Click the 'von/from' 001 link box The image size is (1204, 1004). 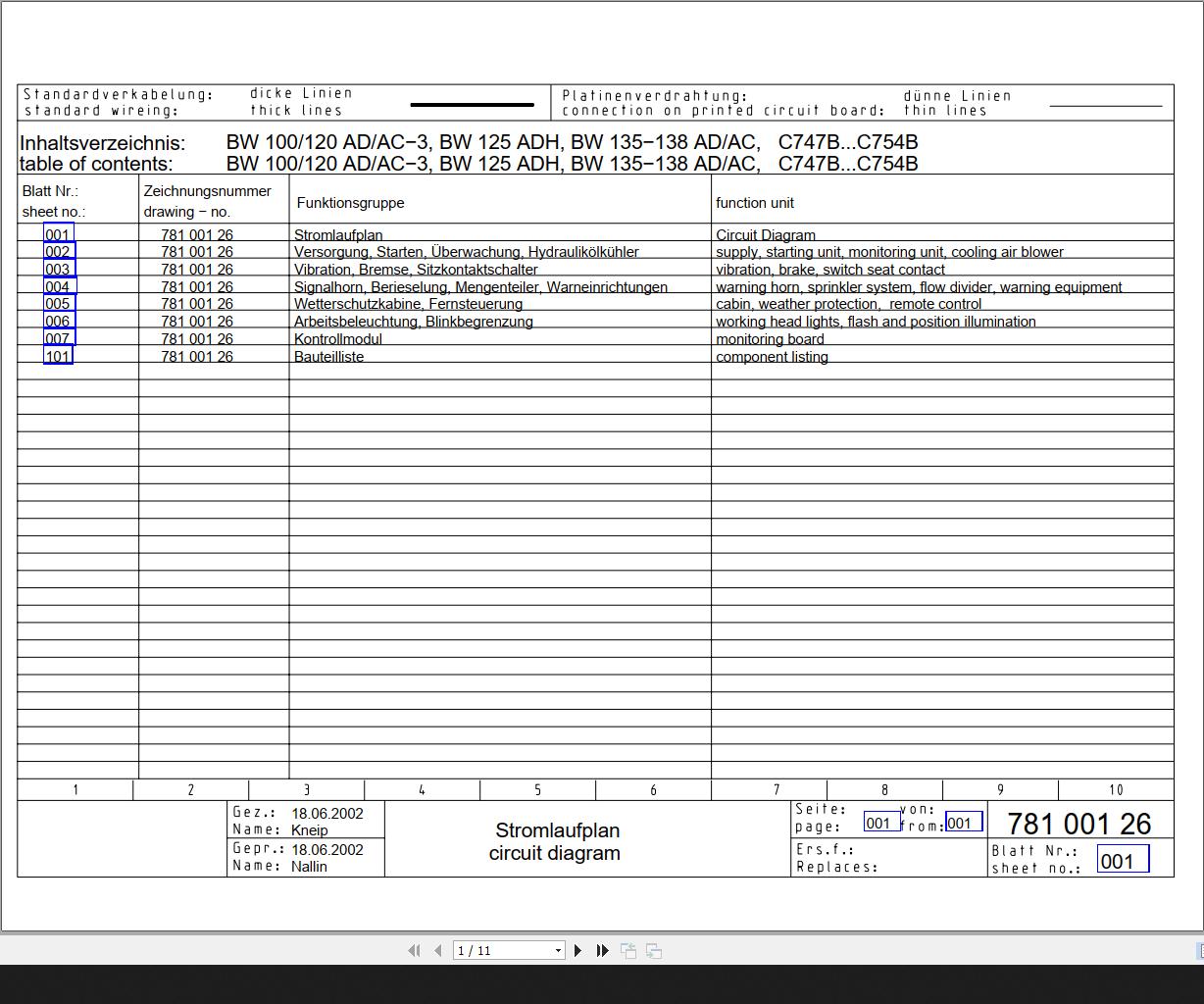964,822
